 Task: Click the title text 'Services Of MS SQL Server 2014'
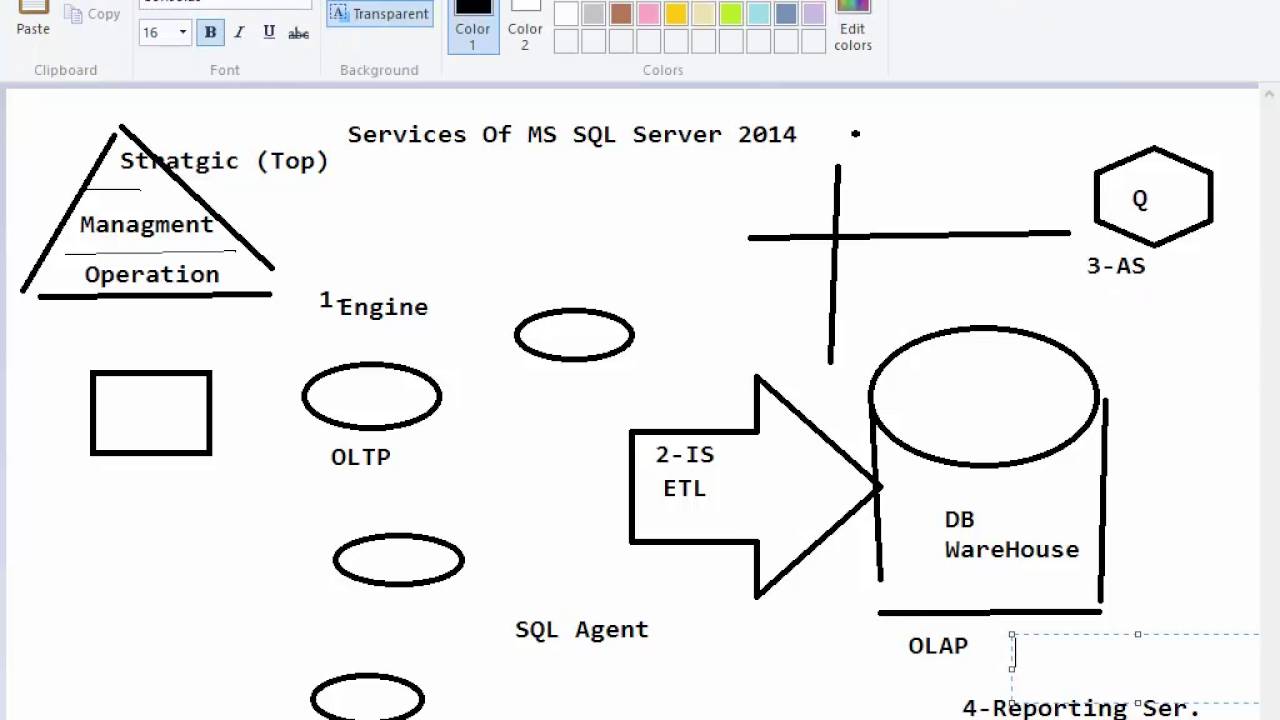coord(572,134)
